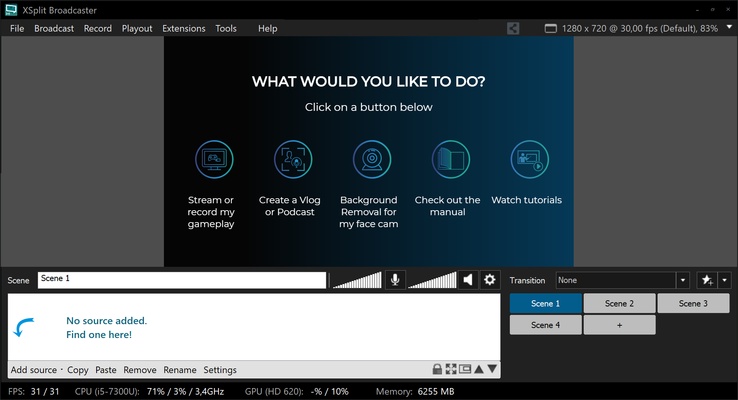Switch to Scene 4
This screenshot has width=738, height=400.
tap(545, 325)
